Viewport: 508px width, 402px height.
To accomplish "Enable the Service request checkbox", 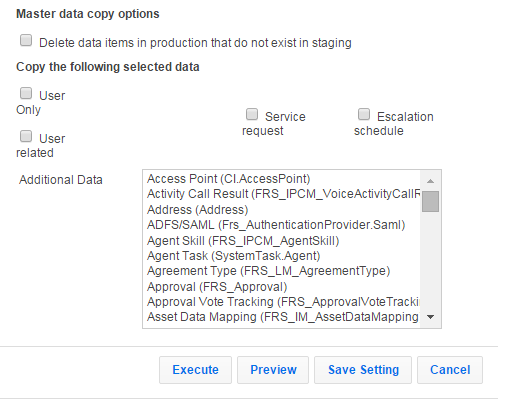I will point(252,114).
